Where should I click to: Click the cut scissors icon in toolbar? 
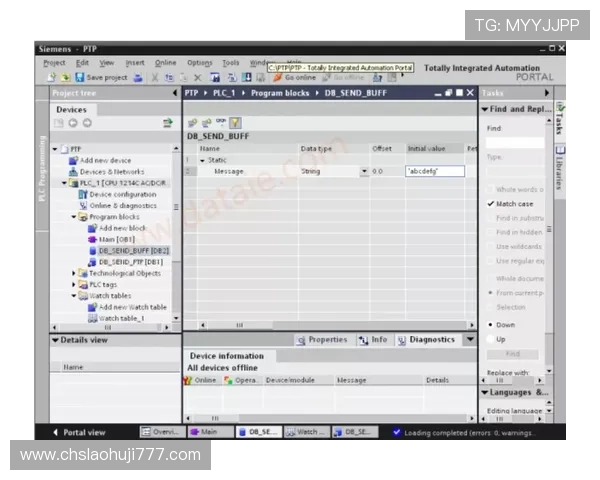pos(154,77)
